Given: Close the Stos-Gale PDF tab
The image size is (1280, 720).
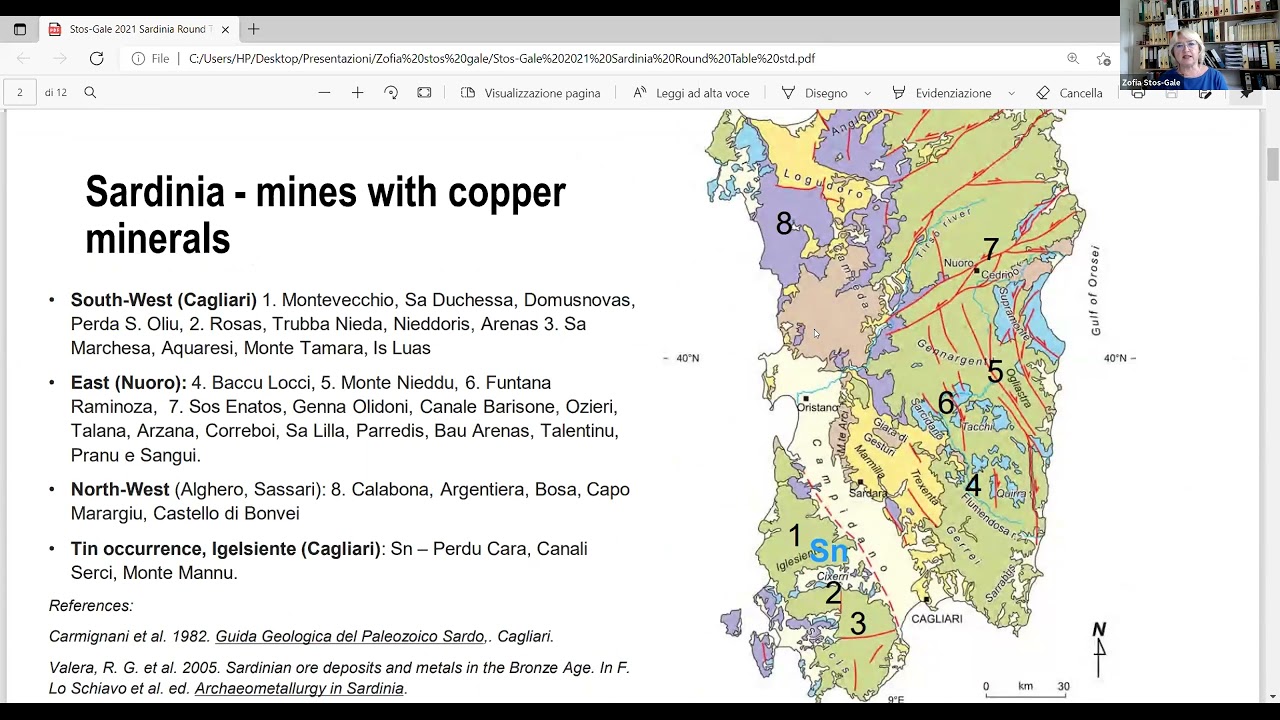Looking at the screenshot, I should (x=225, y=29).
